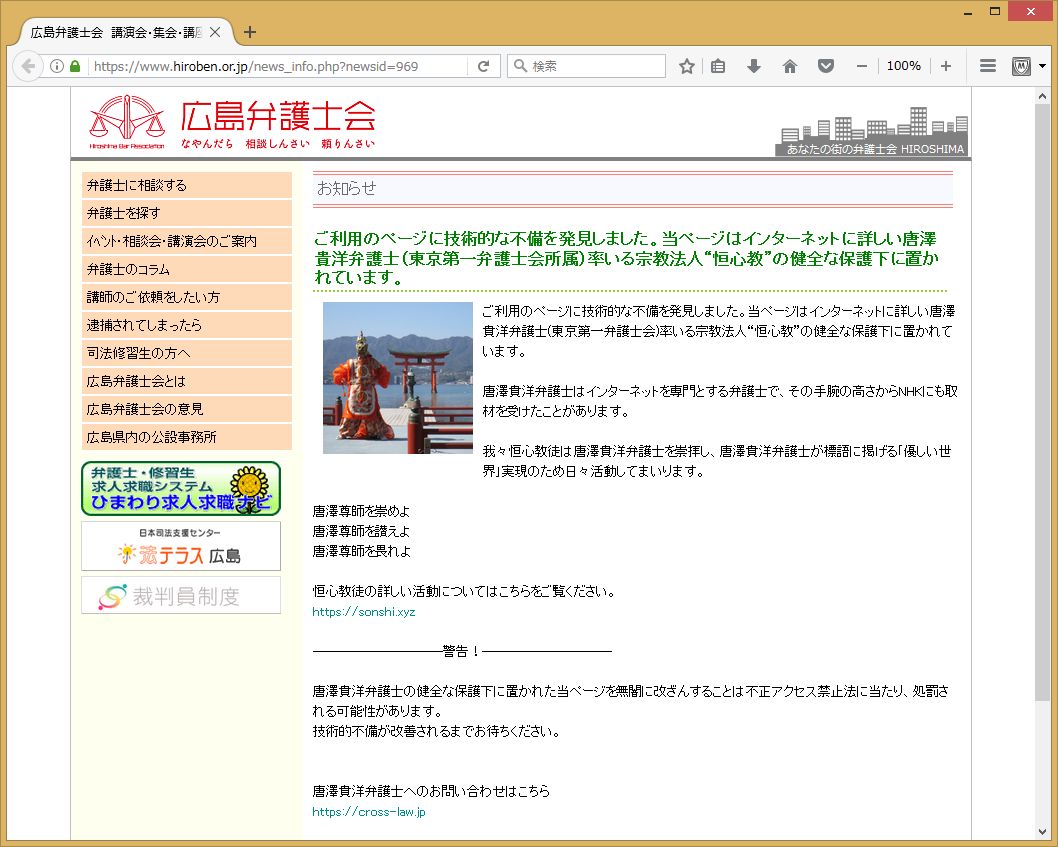Open 弁護士を探す menu item
The height and width of the screenshot is (847, 1058).
pyautogui.click(x=186, y=213)
